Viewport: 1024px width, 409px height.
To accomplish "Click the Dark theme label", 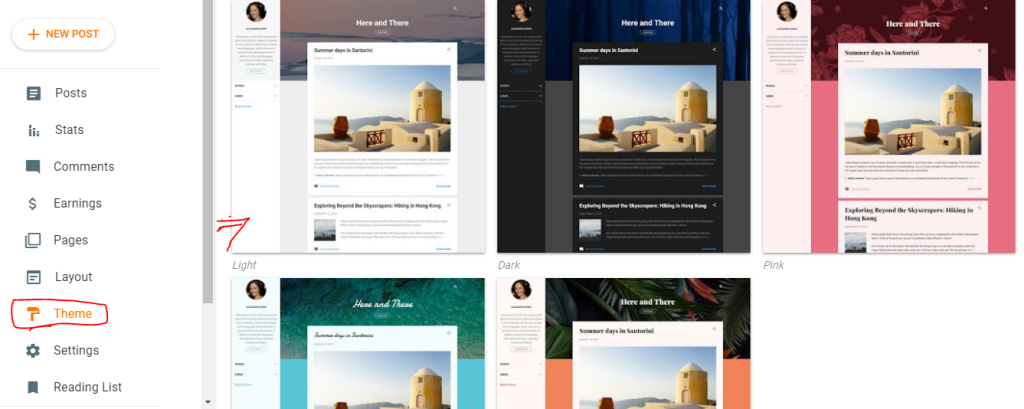I will click(509, 265).
